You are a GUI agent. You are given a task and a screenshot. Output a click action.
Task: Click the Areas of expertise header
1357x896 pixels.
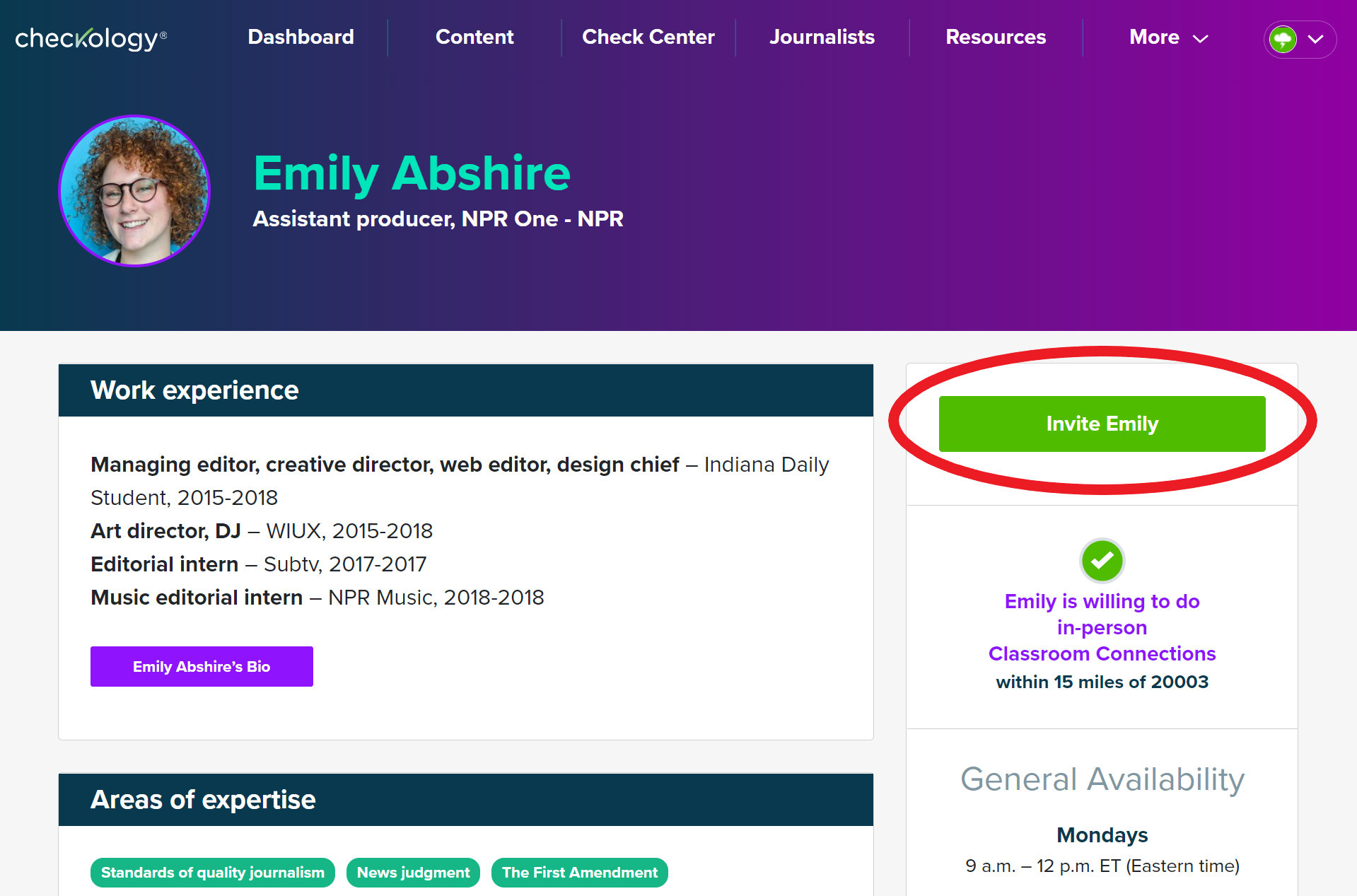(x=203, y=800)
